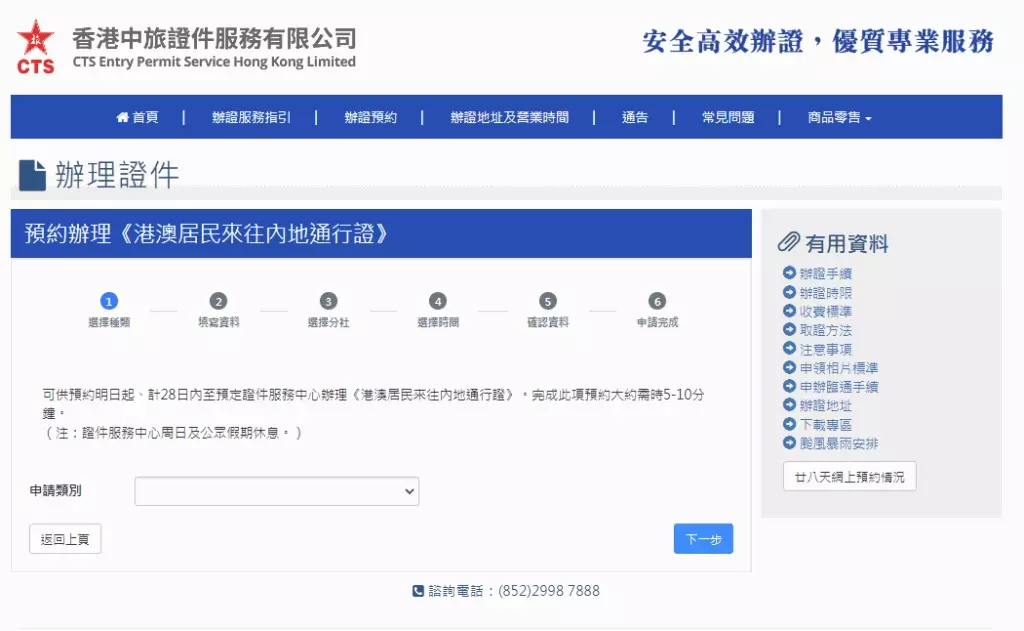1024x631 pixels.
Task: Click the 返回上頁 button
Action: [65, 539]
